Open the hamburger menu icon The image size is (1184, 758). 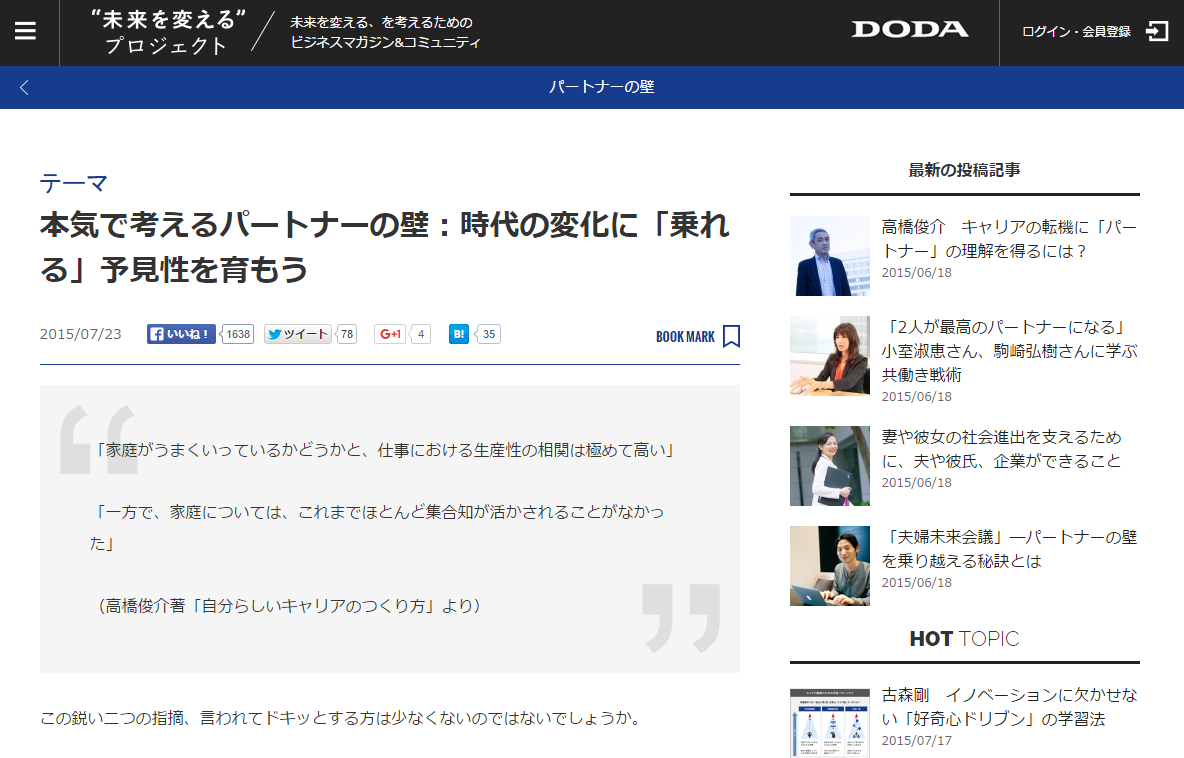(25, 31)
